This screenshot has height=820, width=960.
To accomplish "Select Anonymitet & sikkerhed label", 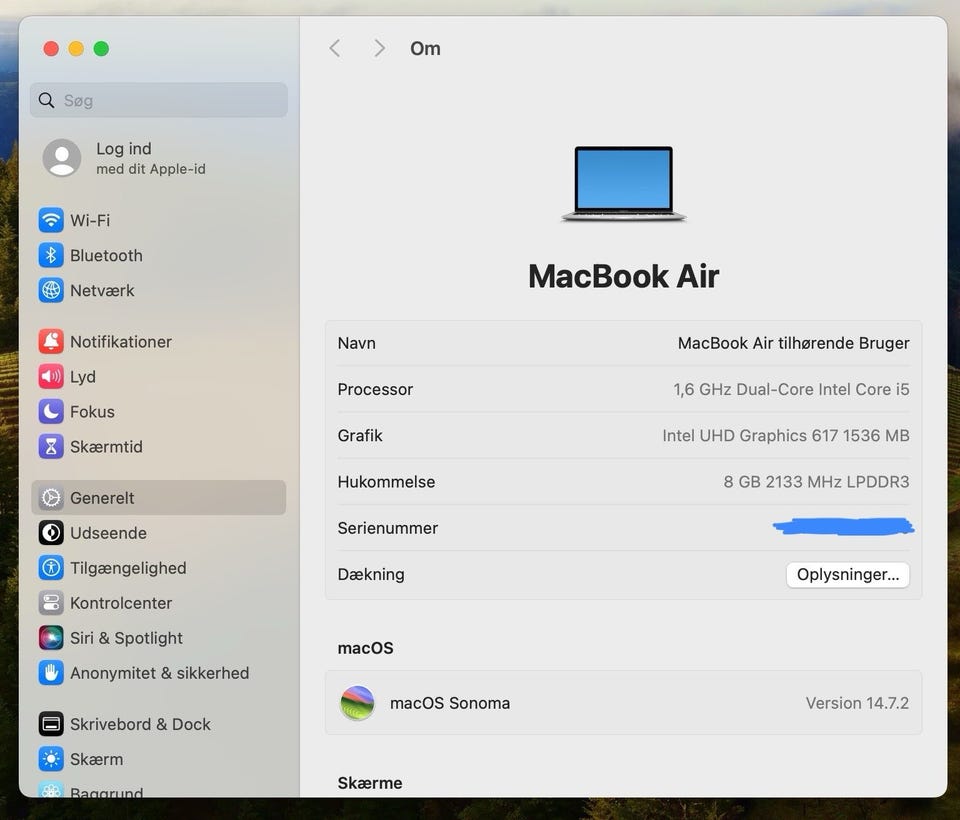I will click(x=159, y=673).
